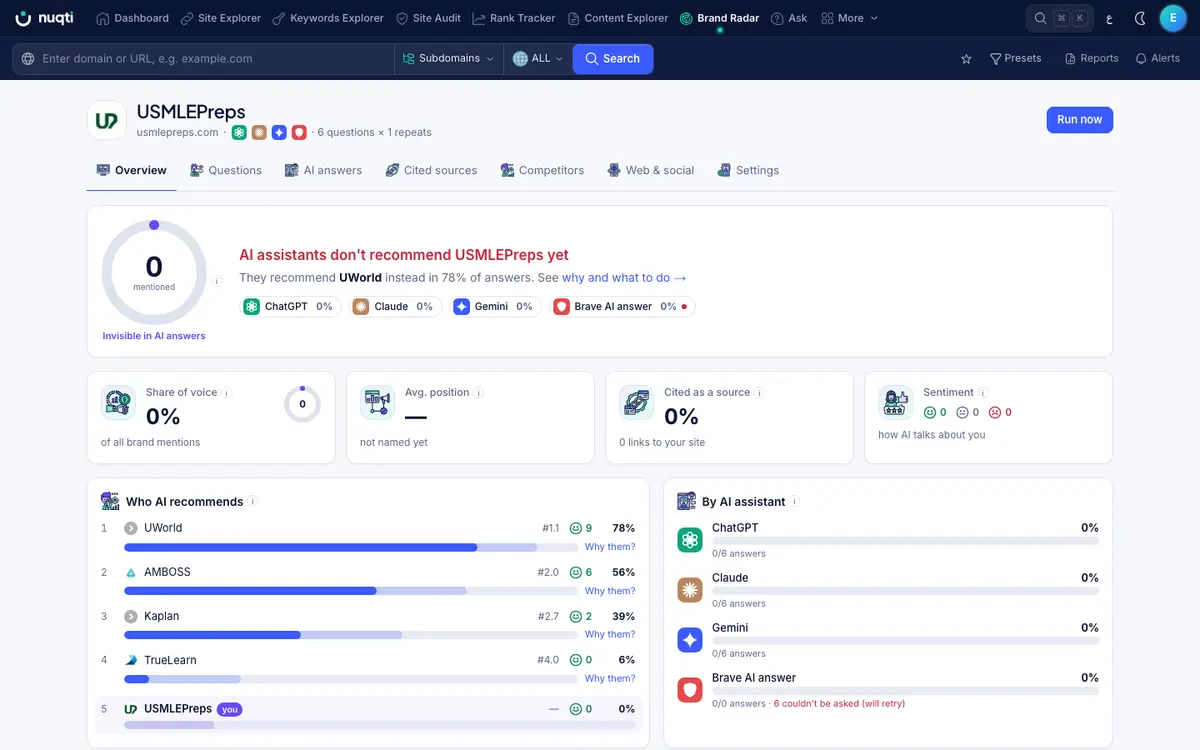Open the user avatar labeled E
1200x750 pixels.
pos(1173,18)
